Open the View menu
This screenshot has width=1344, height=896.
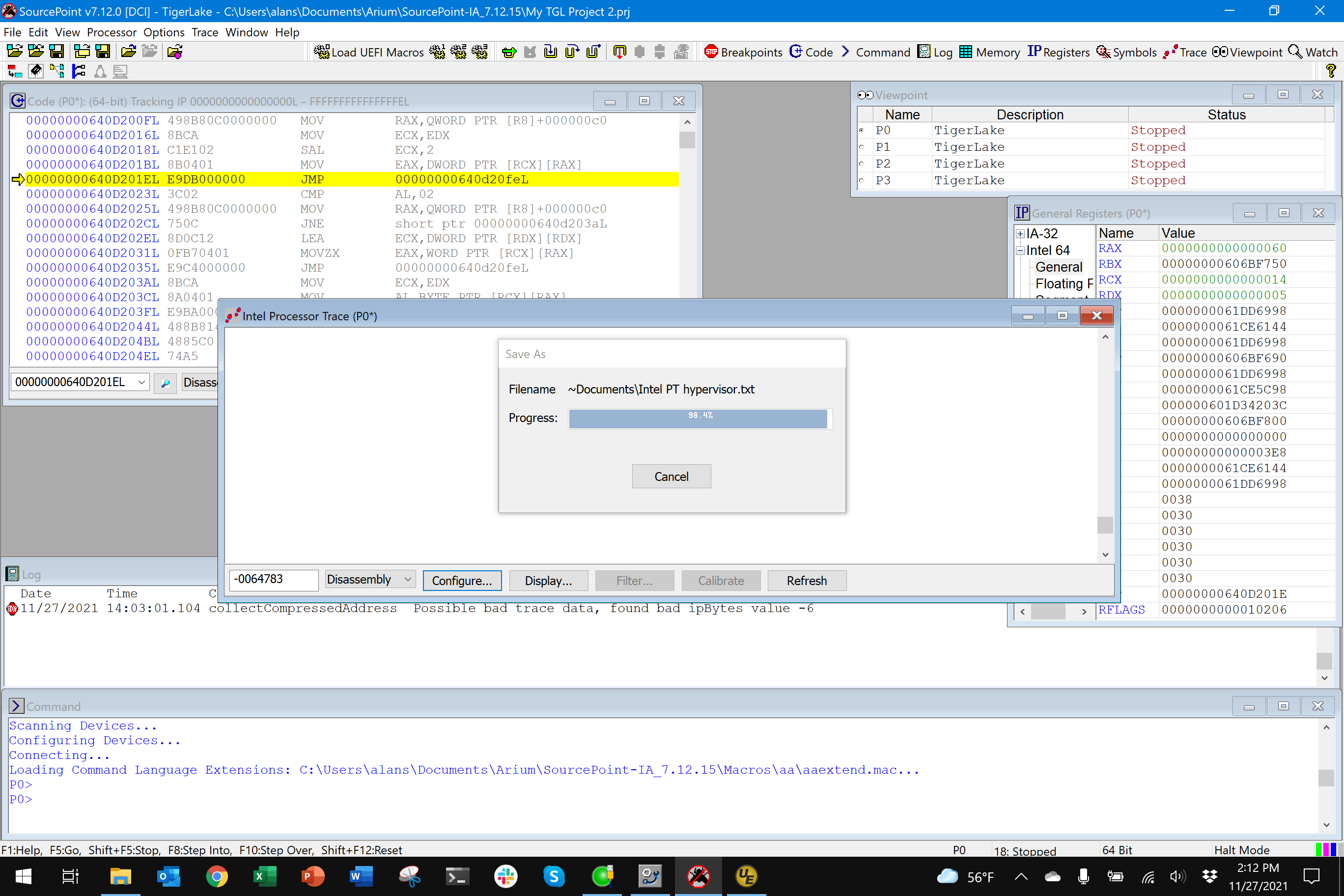point(67,32)
